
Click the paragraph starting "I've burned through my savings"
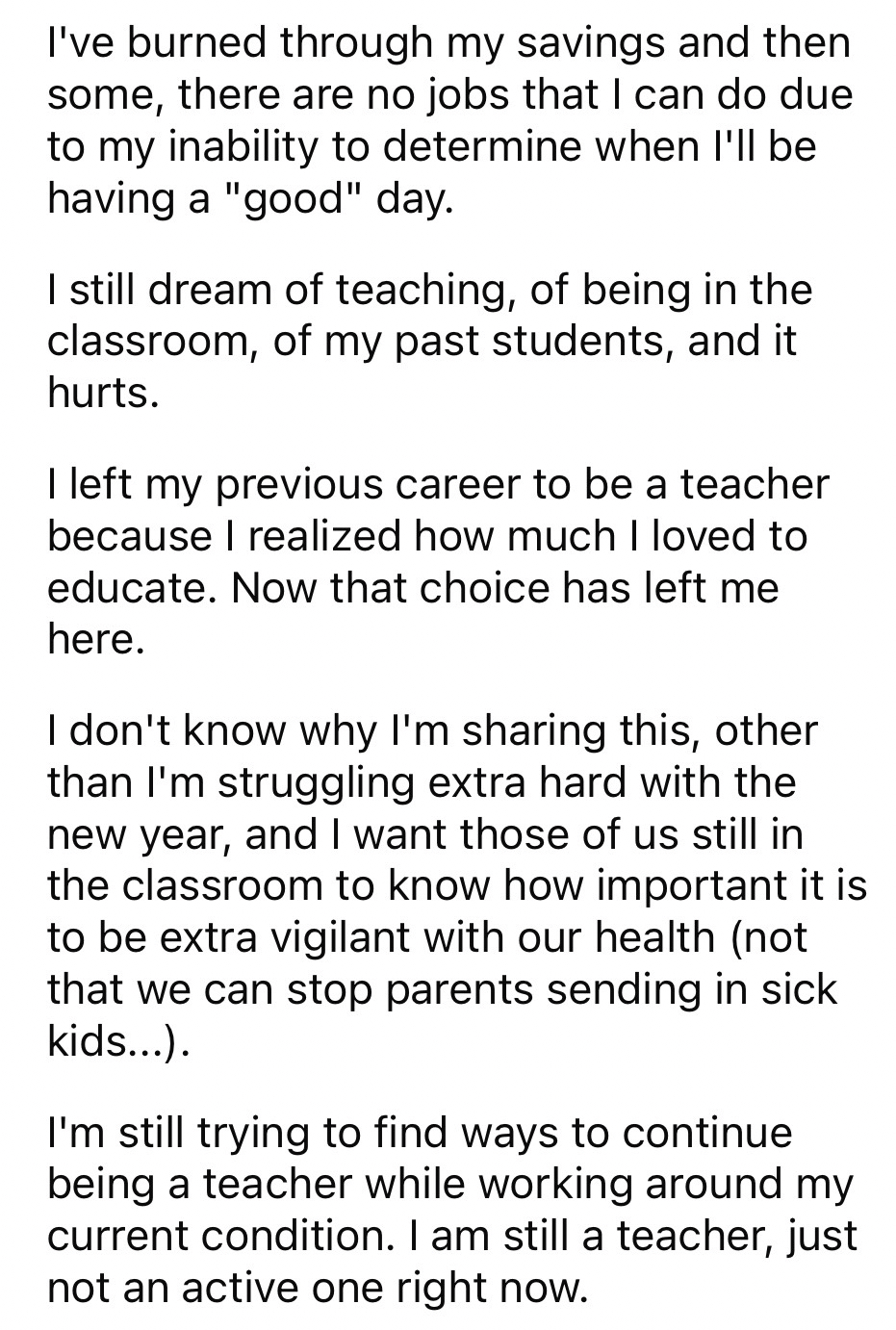(x=449, y=120)
